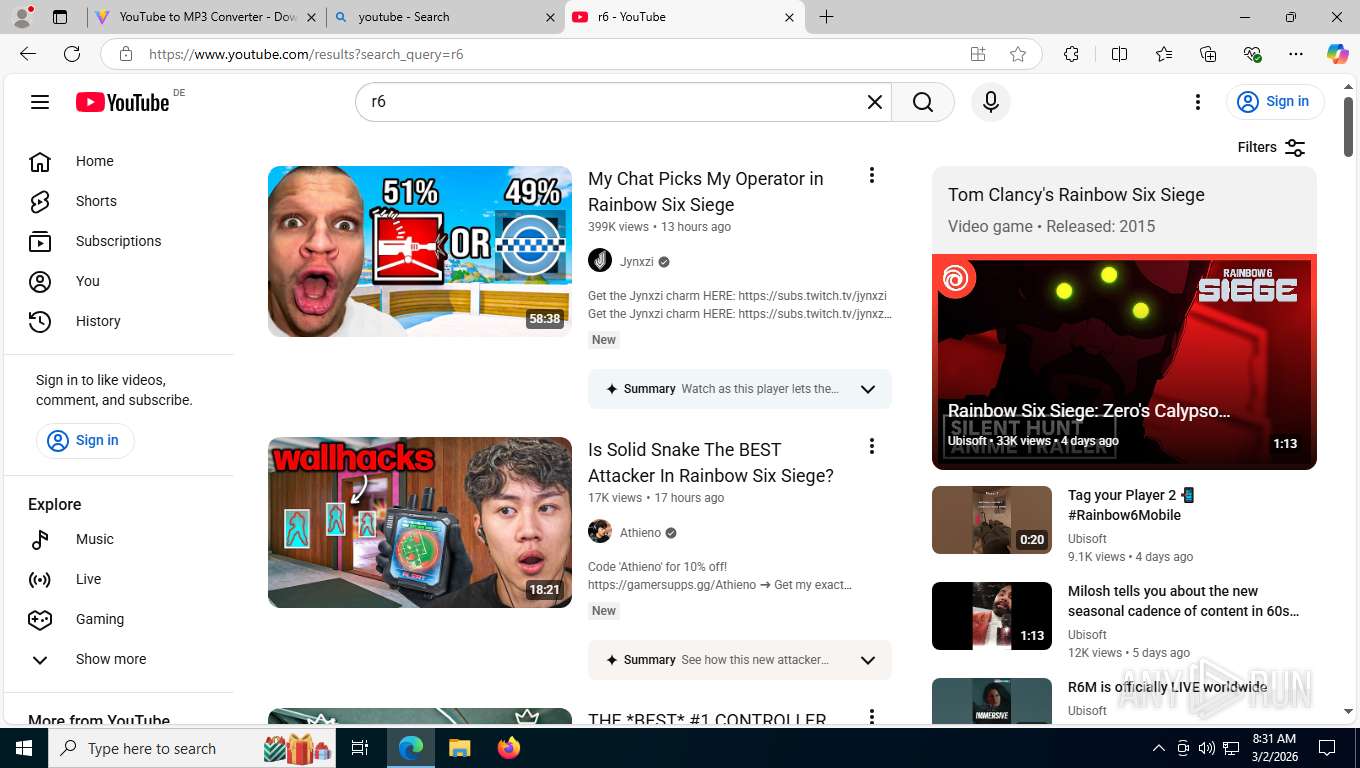Switch to YouTube to MP3 Converter tab
The image size is (1360, 768).
[205, 17]
